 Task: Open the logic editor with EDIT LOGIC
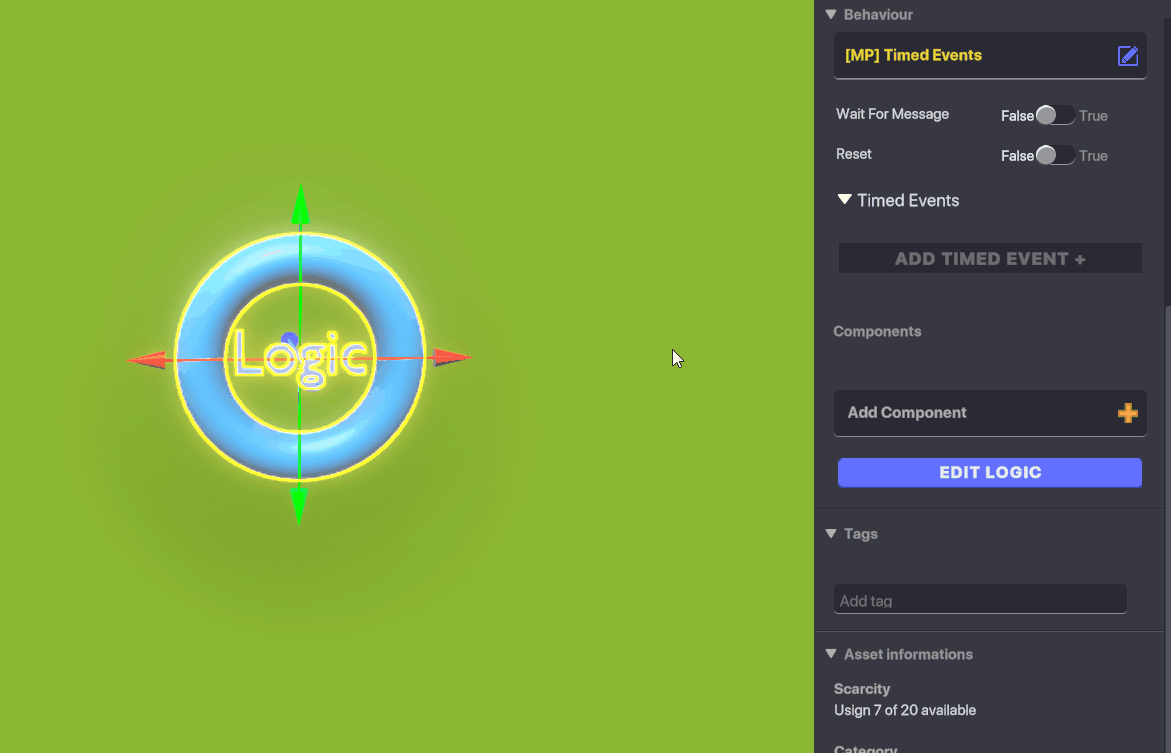[989, 473]
